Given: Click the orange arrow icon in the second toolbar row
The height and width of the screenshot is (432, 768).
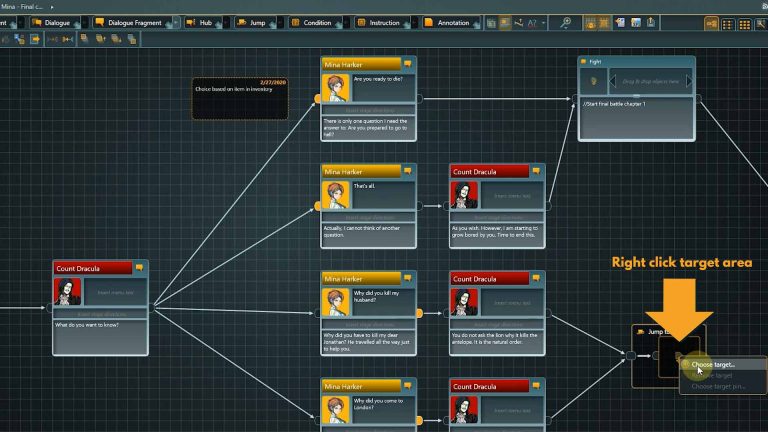Looking at the screenshot, I should pyautogui.click(x=35, y=39).
